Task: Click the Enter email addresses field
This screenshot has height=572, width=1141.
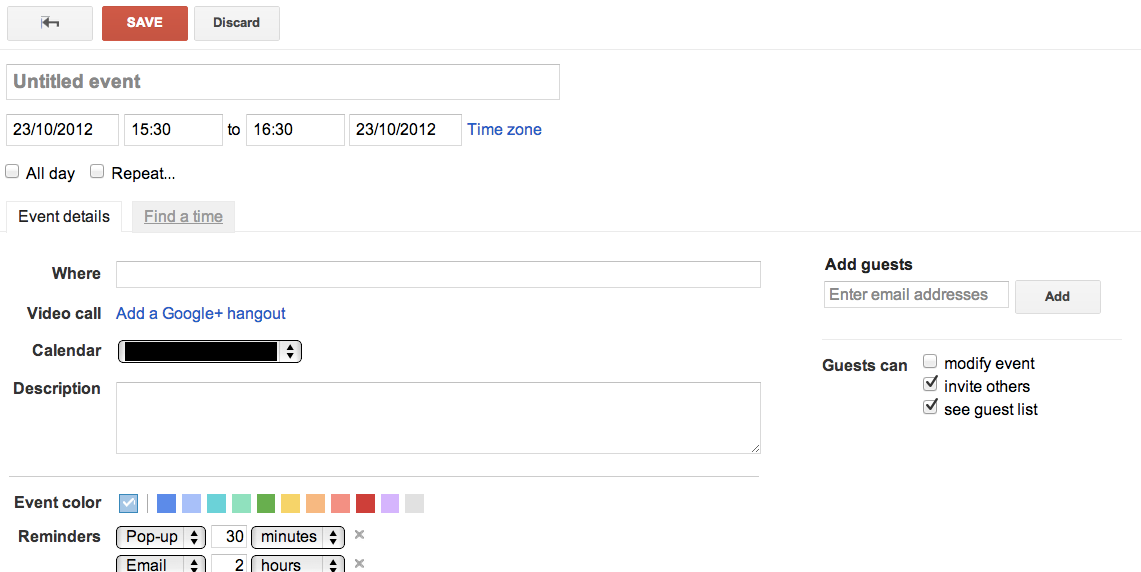Action: pos(916,295)
